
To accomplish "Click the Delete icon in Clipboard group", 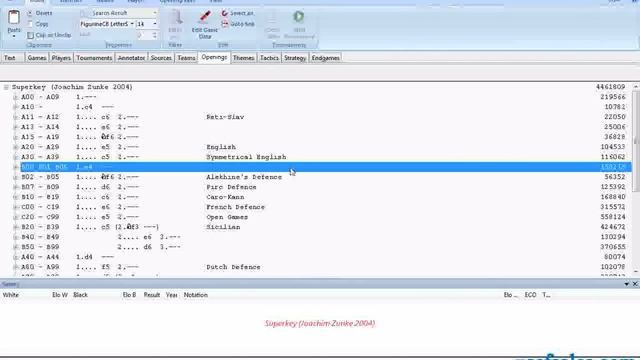I will [x=30, y=13].
